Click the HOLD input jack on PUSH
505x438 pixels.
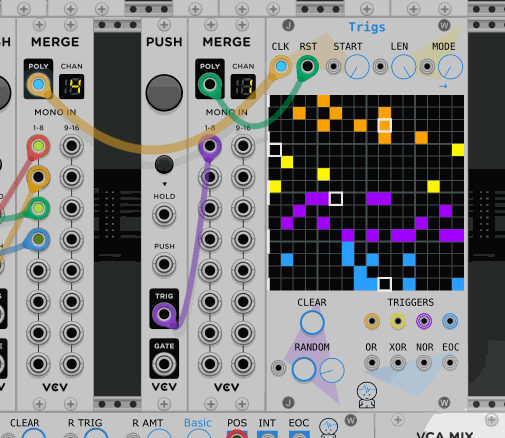click(x=164, y=214)
